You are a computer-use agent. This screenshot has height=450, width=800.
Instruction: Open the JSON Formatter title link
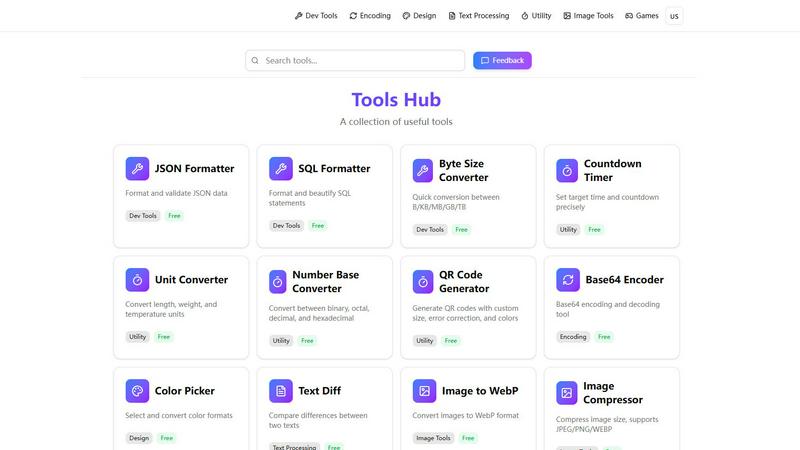(194, 168)
